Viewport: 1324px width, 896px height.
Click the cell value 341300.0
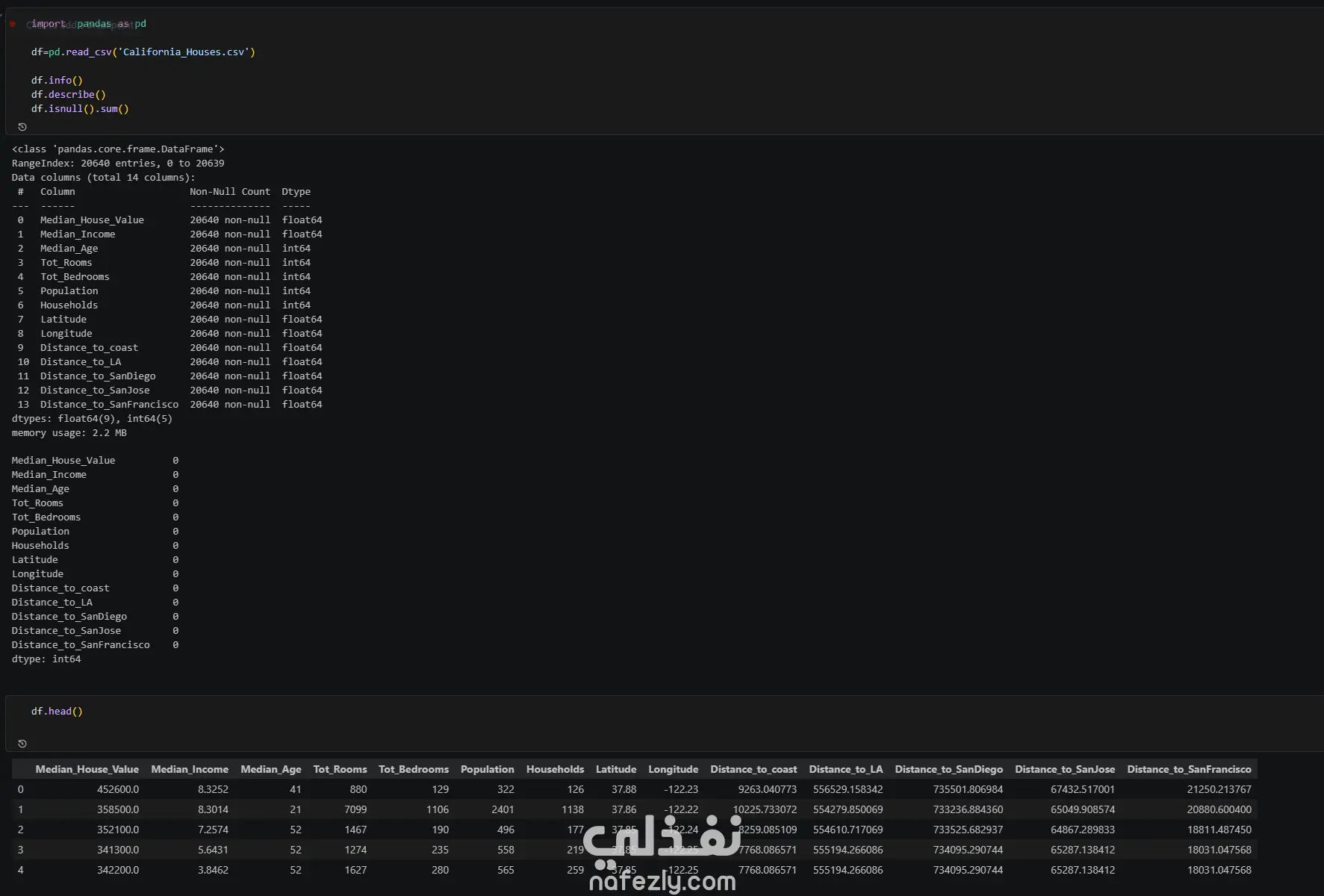pos(118,850)
